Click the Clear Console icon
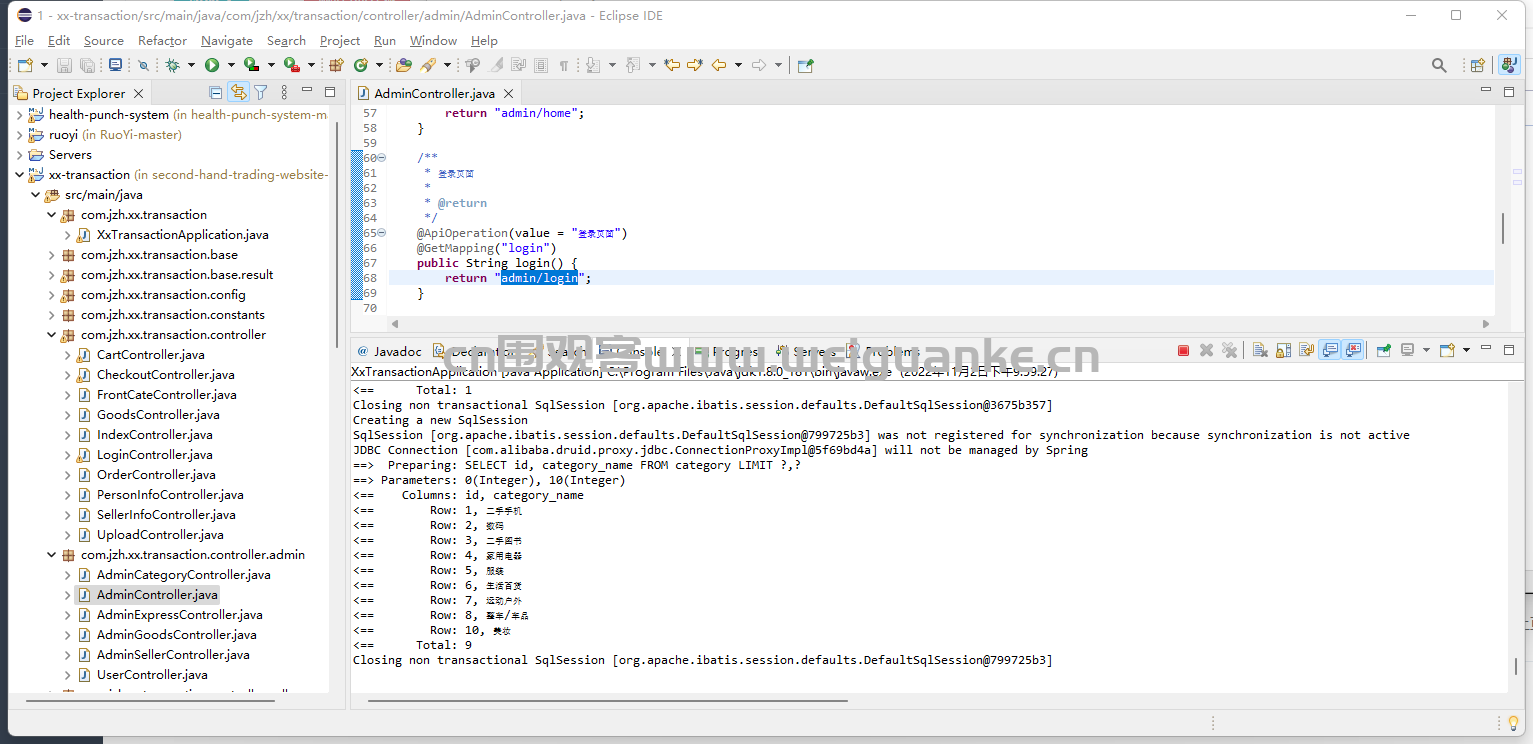The image size is (1533, 744). pos(1260,350)
